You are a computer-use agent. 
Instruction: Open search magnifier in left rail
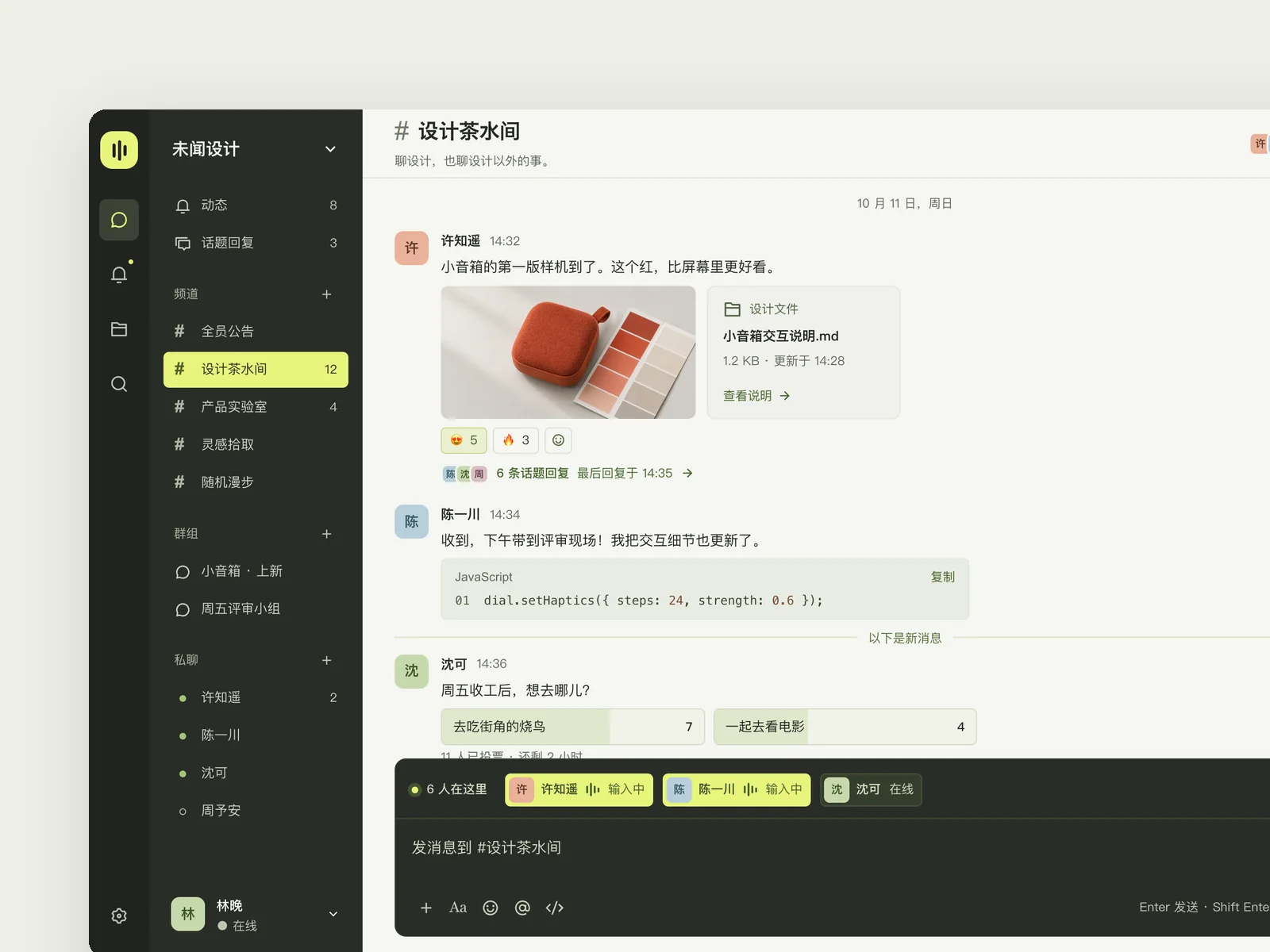tap(119, 384)
